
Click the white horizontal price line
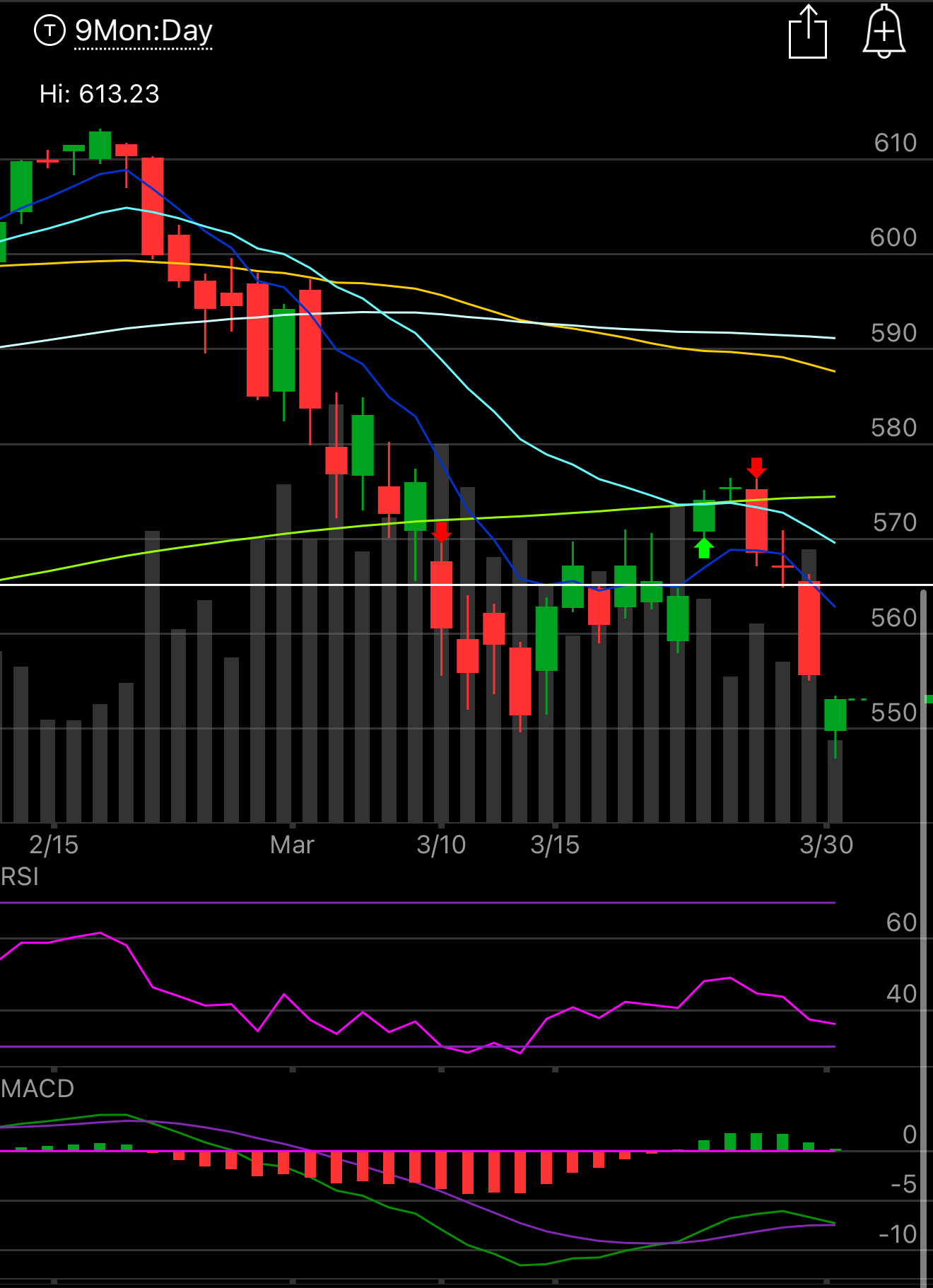pyautogui.click(x=466, y=585)
